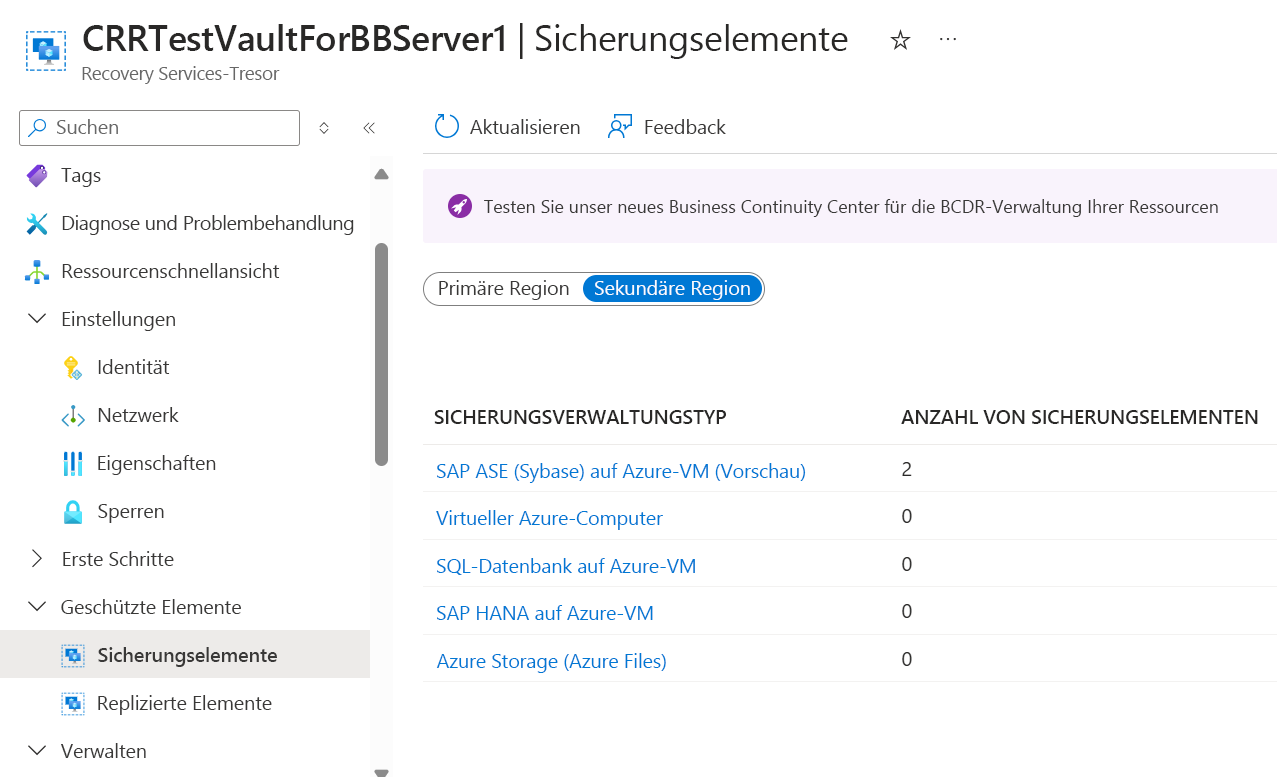1277x777 pixels.
Task: Select the Sekundäre Region toggle
Action: point(672,288)
